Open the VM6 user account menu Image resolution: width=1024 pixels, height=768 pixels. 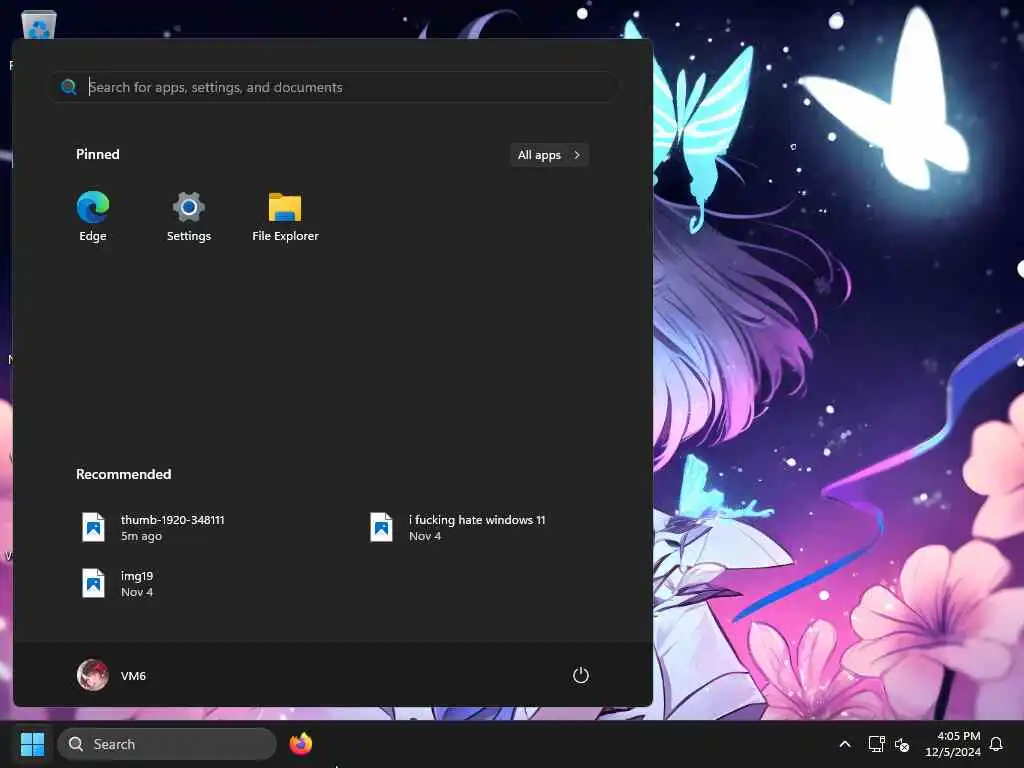pos(112,675)
